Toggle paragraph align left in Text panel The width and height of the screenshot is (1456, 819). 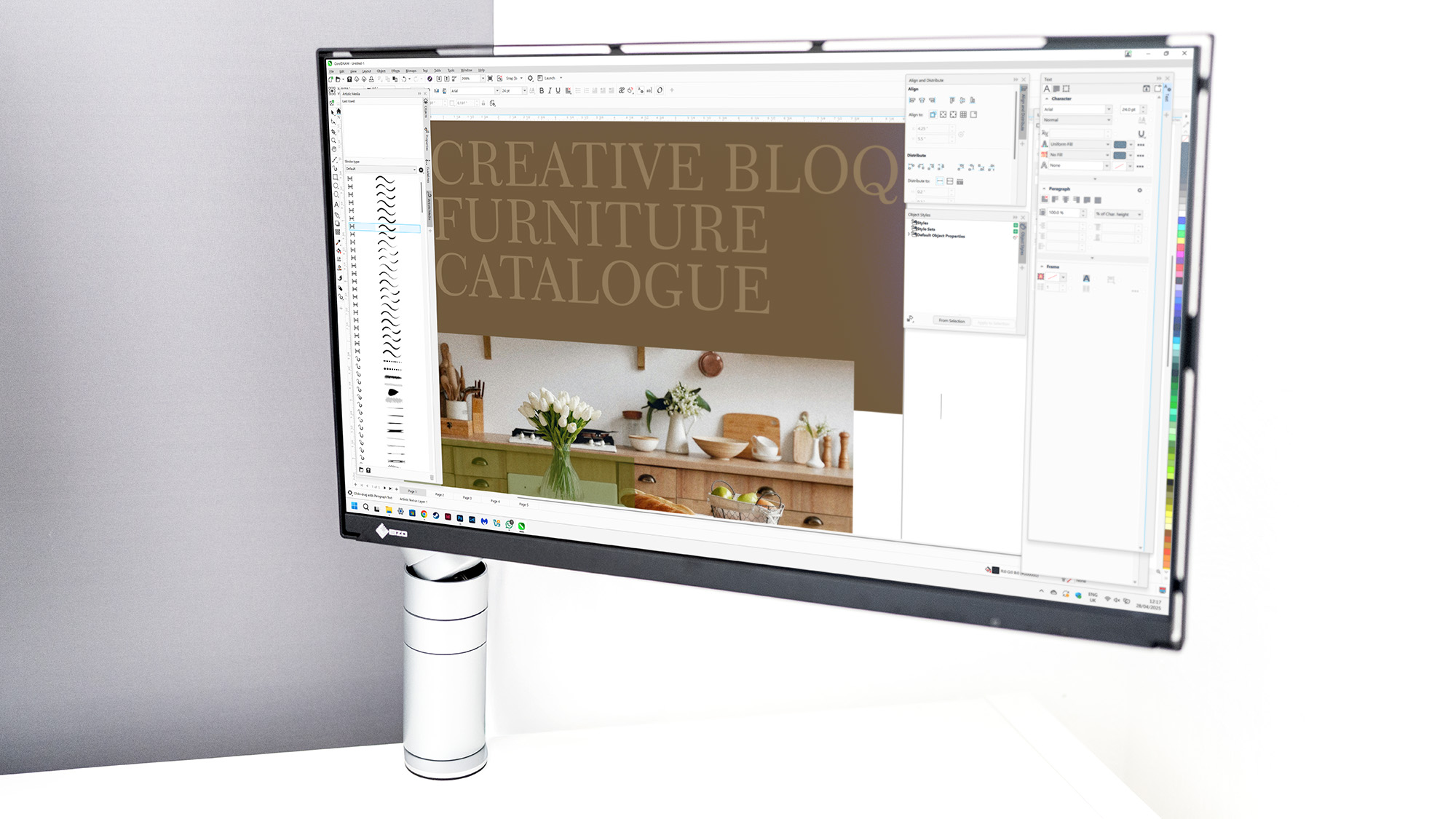click(x=1055, y=199)
